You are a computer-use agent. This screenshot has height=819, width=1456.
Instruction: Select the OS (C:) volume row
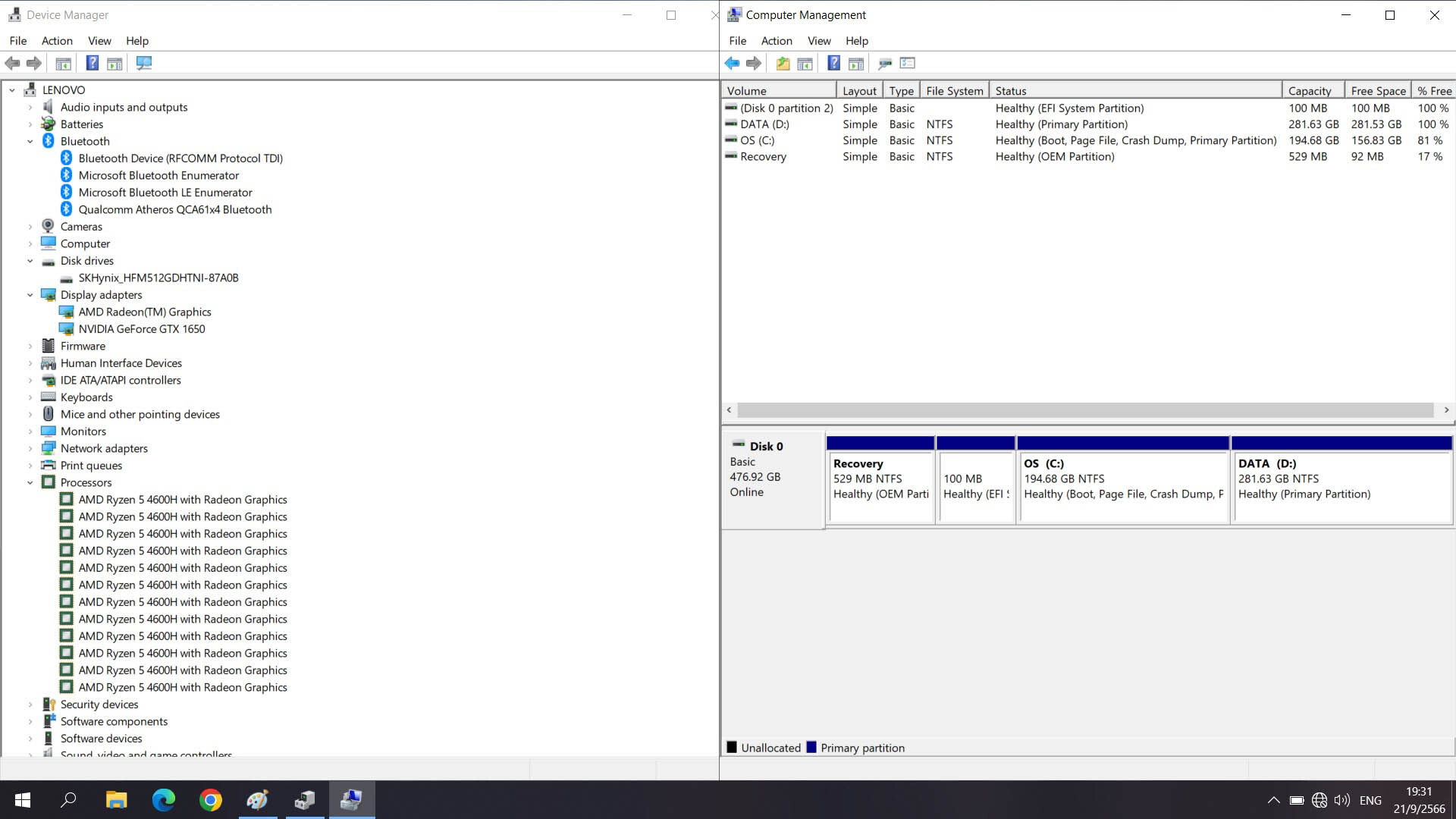click(x=1087, y=140)
